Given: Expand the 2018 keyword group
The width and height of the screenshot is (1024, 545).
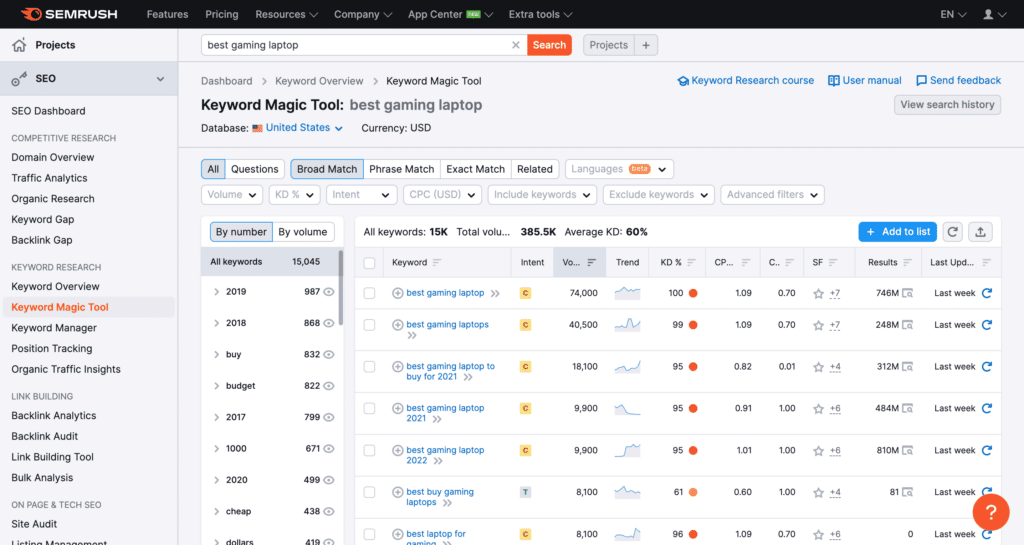Looking at the screenshot, I should click(x=216, y=323).
